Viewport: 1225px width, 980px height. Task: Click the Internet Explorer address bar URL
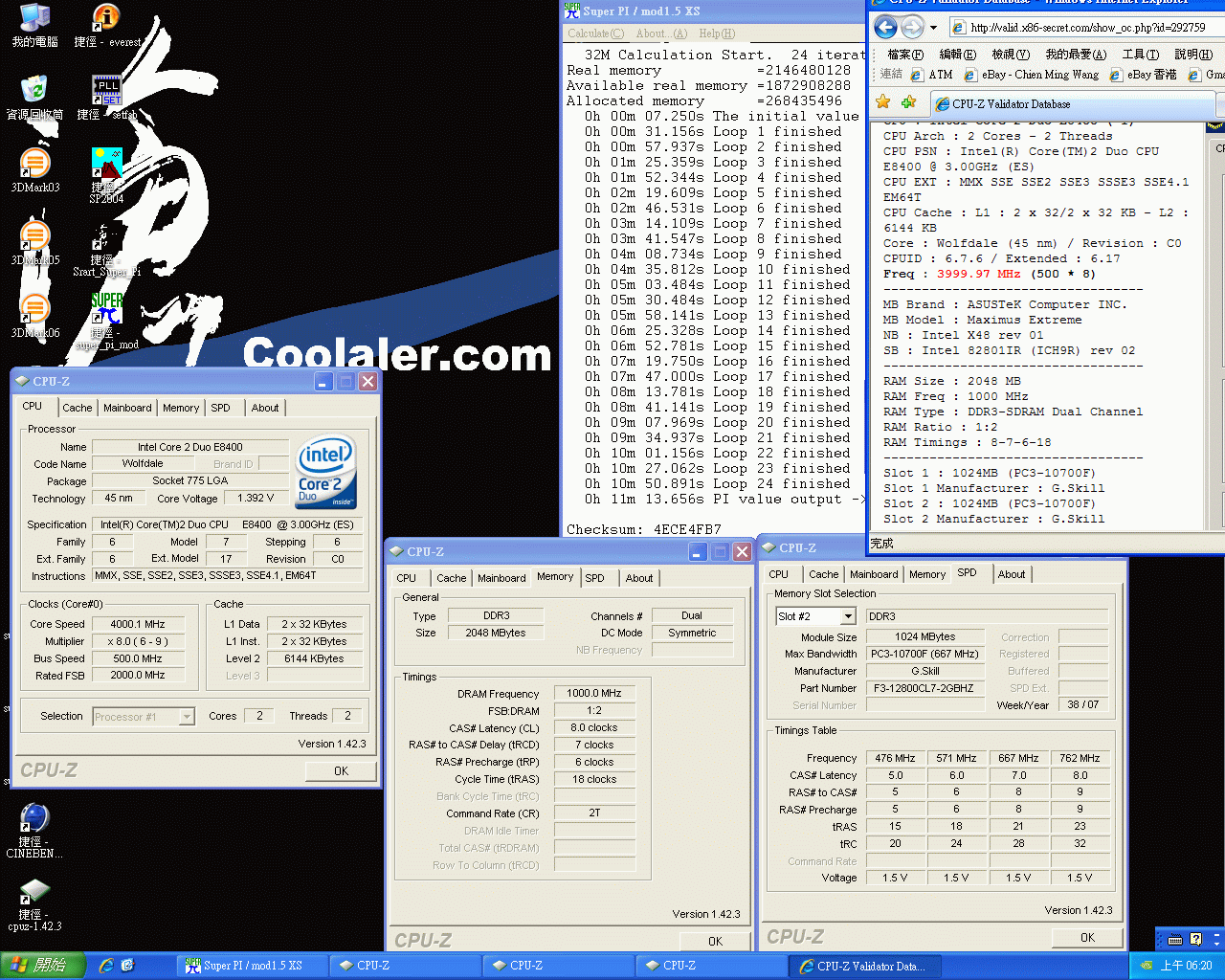click(x=1088, y=28)
